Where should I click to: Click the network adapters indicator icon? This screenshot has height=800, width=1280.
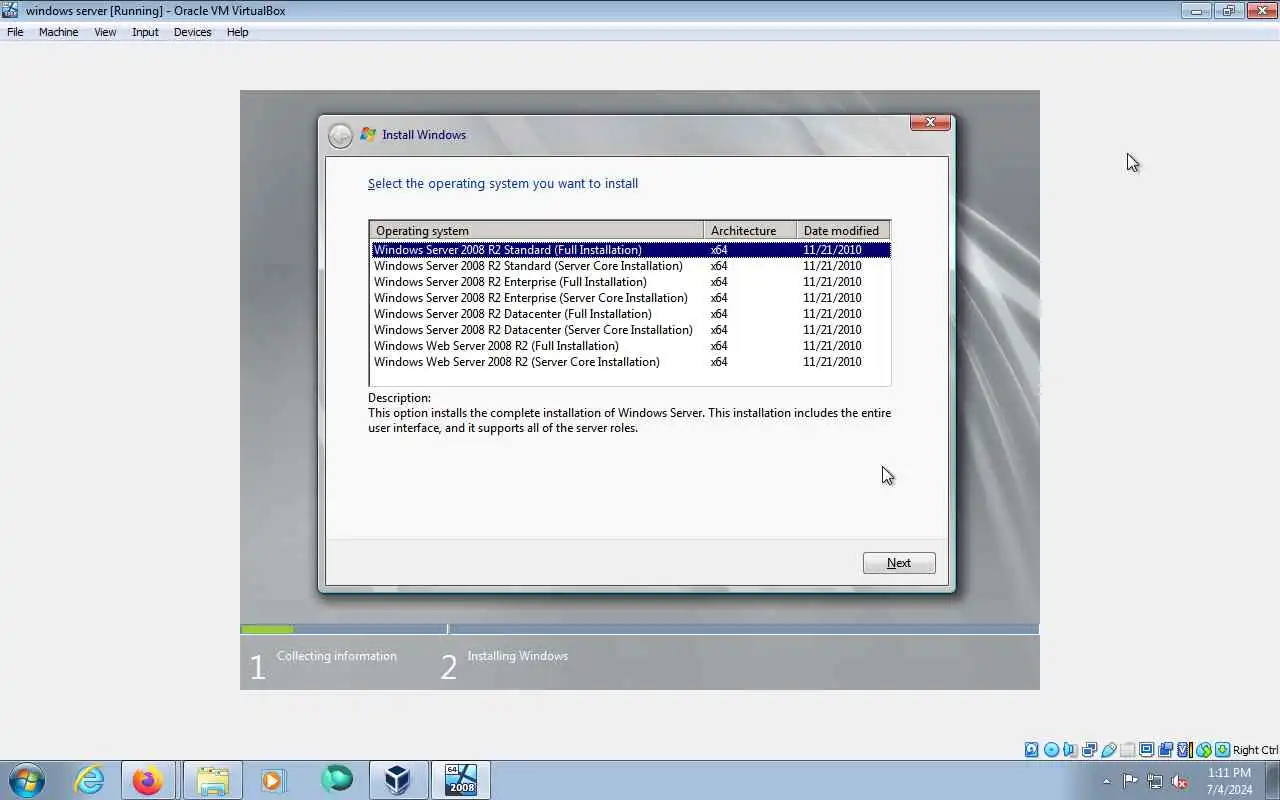point(1089,750)
